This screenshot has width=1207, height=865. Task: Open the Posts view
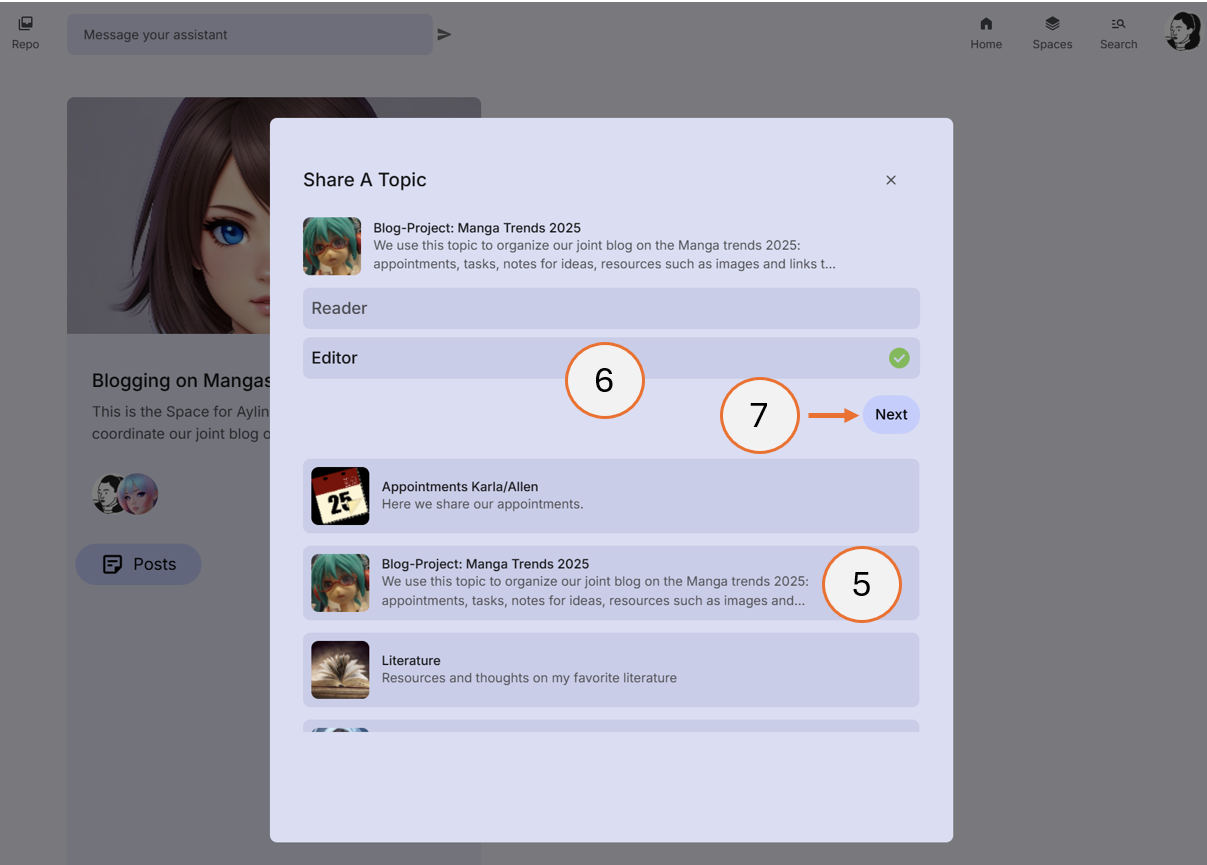coord(138,564)
